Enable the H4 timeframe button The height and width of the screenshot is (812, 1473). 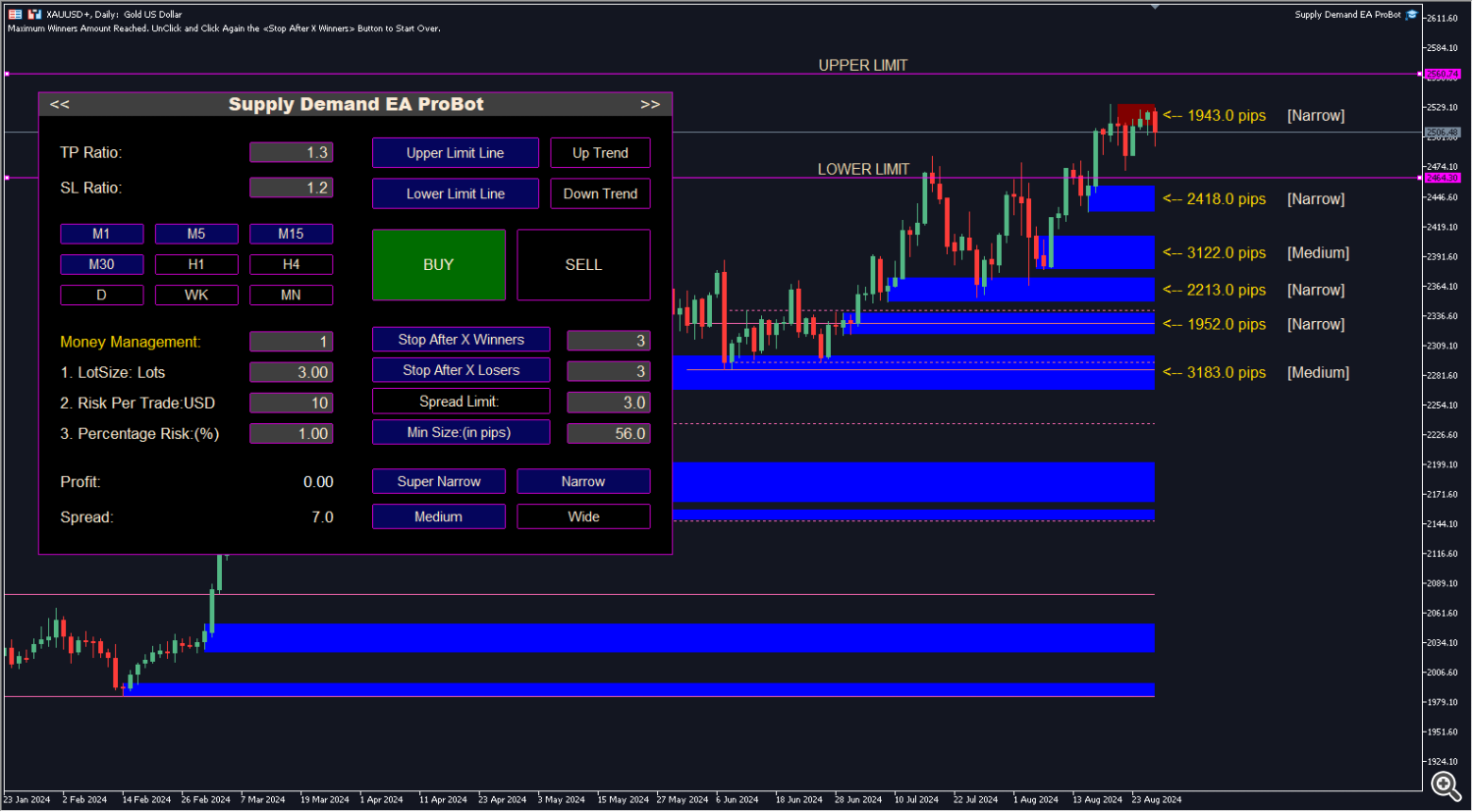pos(291,264)
